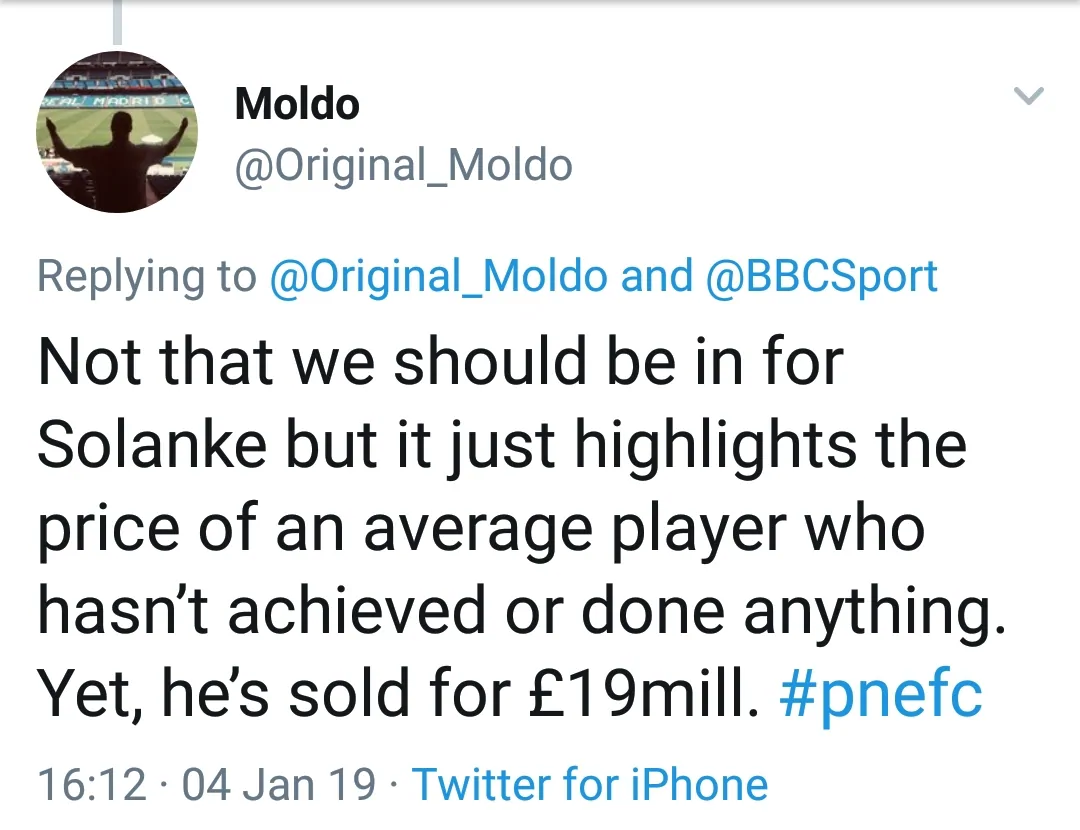Open @Original_Moldo mention in Replying to line

[x=438, y=277]
